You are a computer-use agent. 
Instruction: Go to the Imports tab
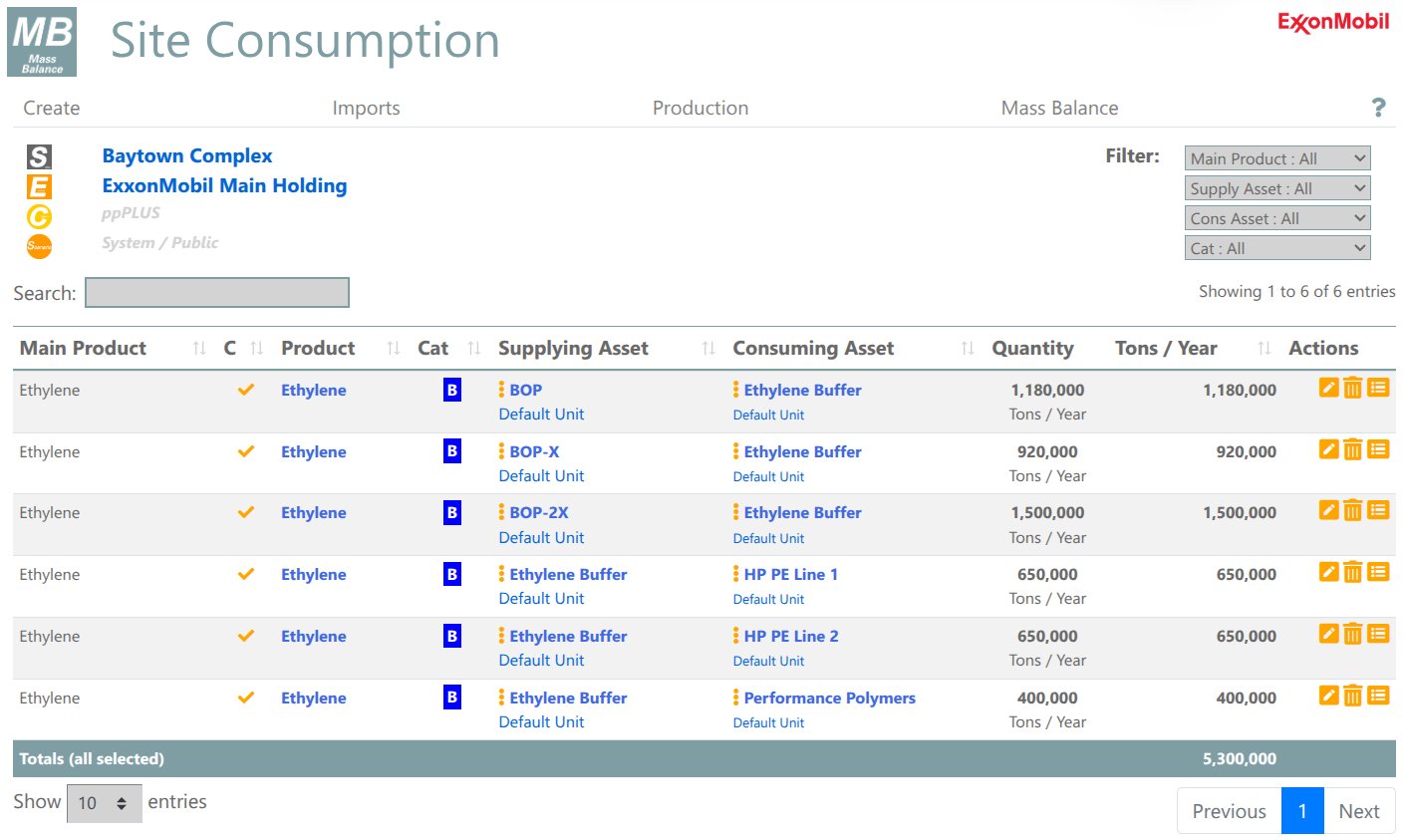[x=366, y=108]
